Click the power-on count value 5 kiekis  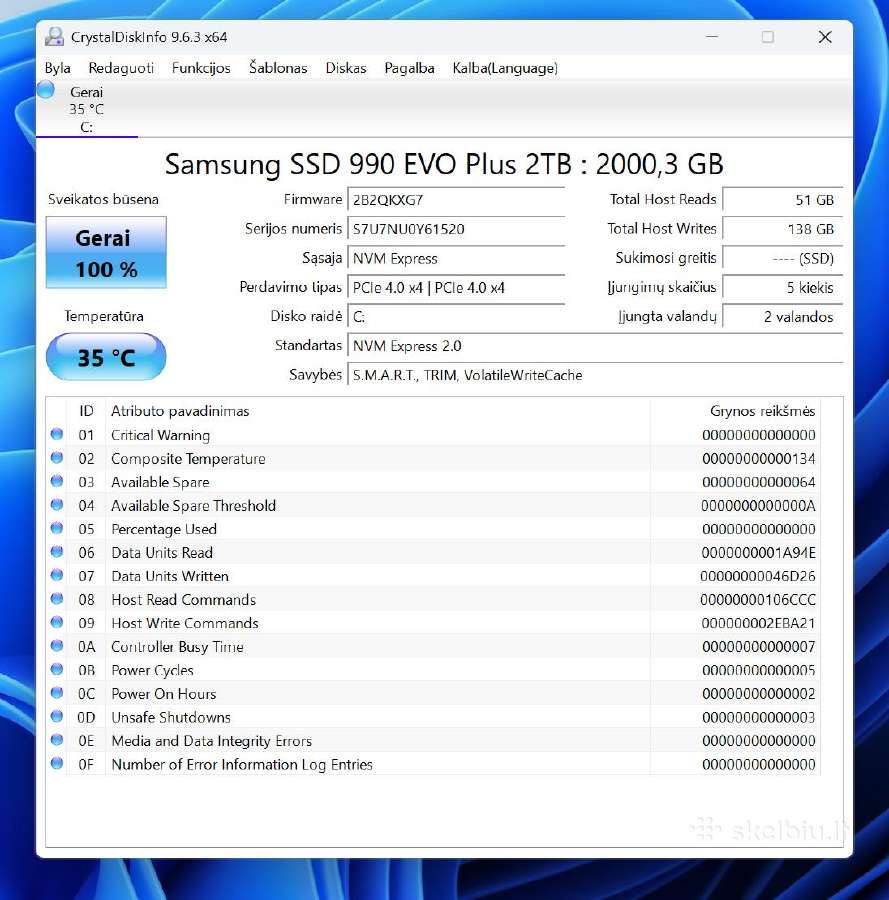point(783,288)
